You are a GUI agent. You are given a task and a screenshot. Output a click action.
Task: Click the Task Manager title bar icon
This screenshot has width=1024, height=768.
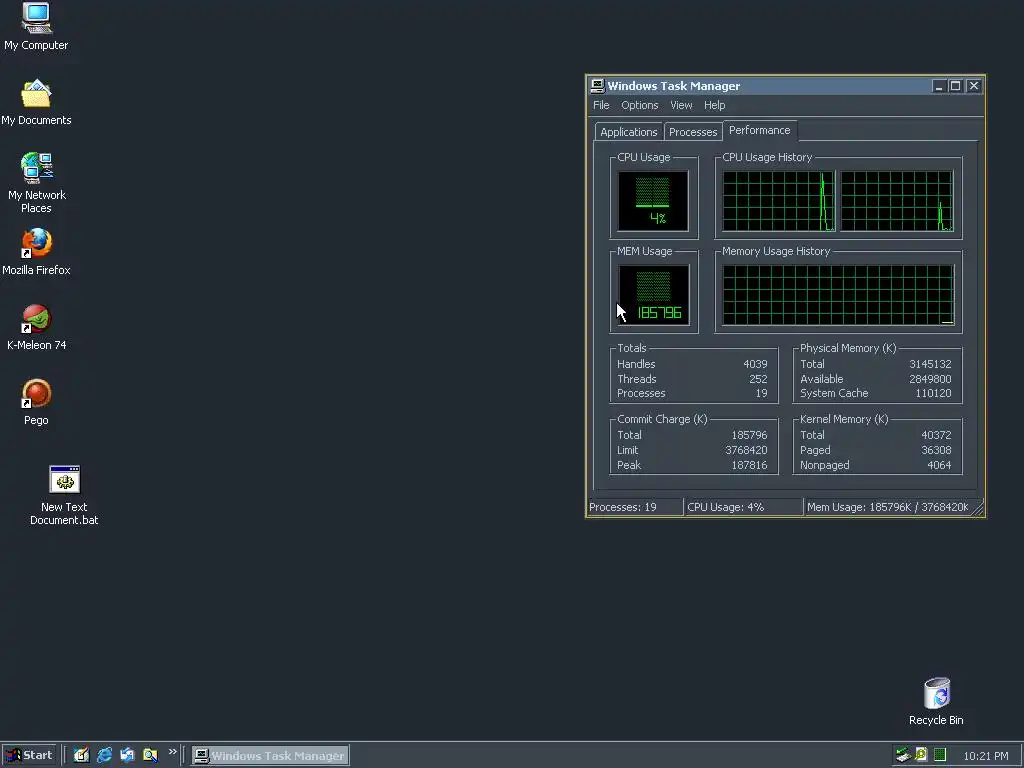tap(597, 86)
